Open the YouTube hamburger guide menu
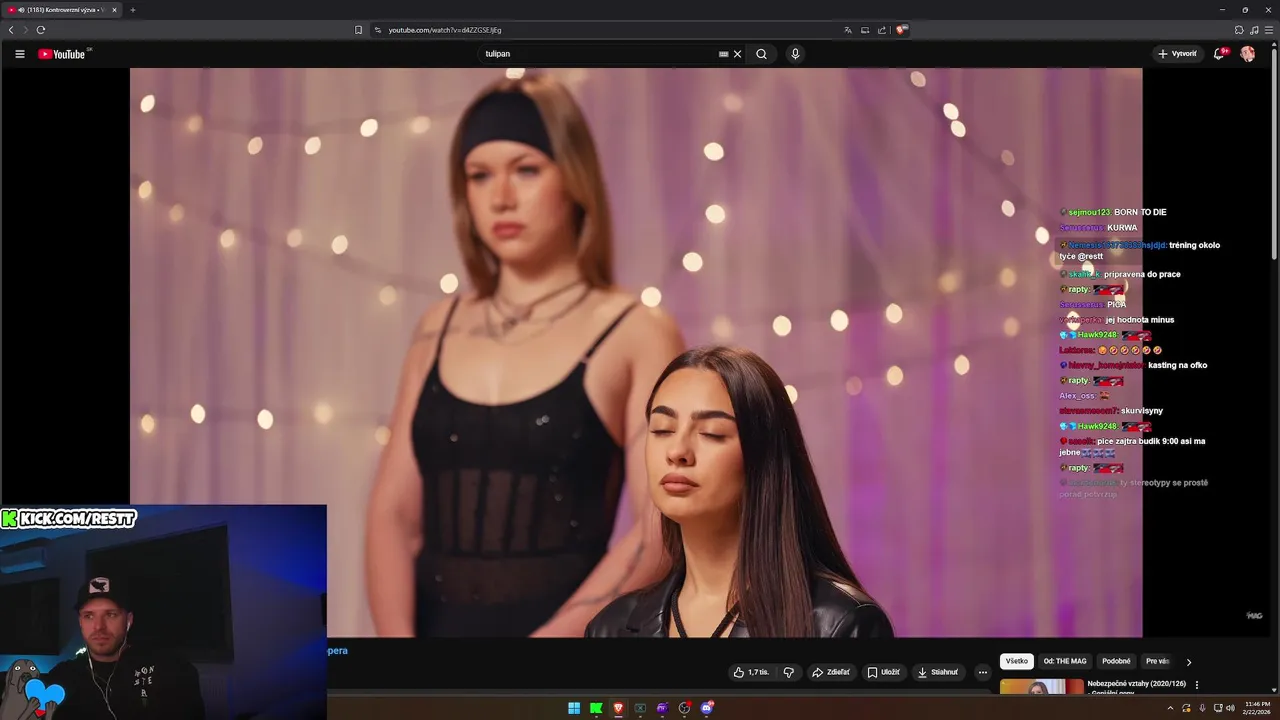This screenshot has width=1280, height=720. (x=19, y=54)
